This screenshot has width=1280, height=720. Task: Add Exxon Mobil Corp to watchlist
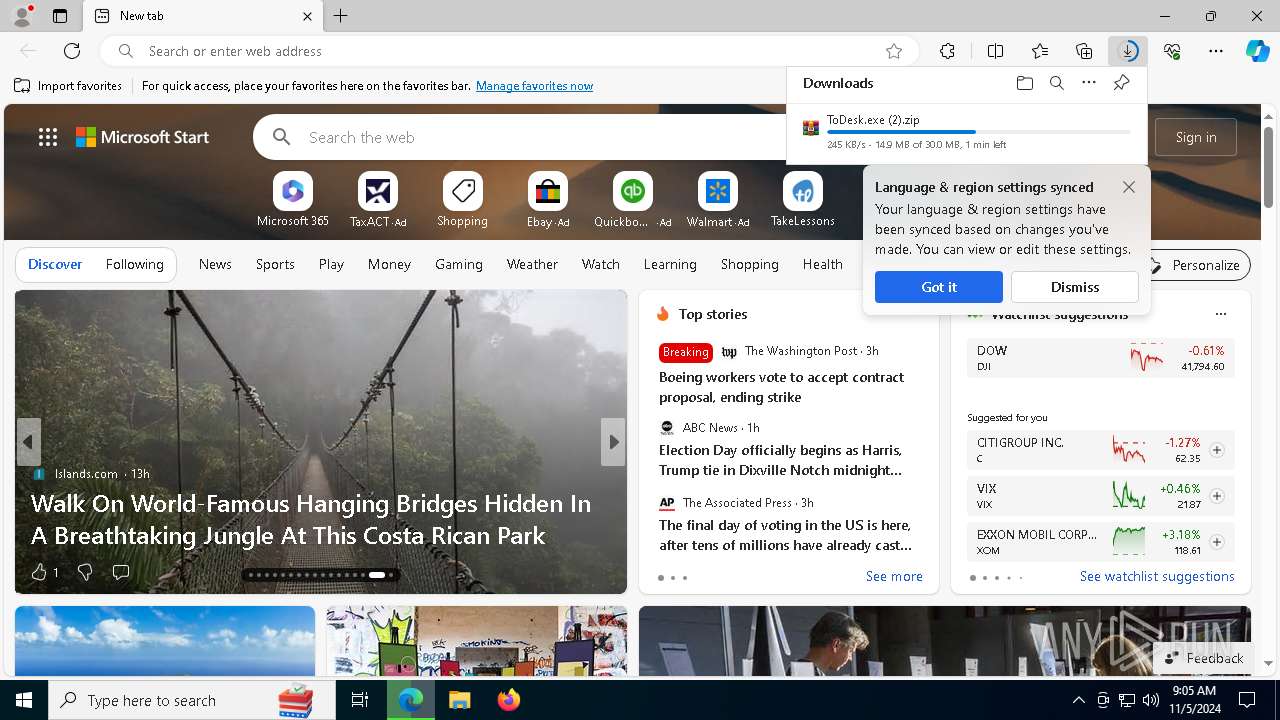tap(1217, 542)
